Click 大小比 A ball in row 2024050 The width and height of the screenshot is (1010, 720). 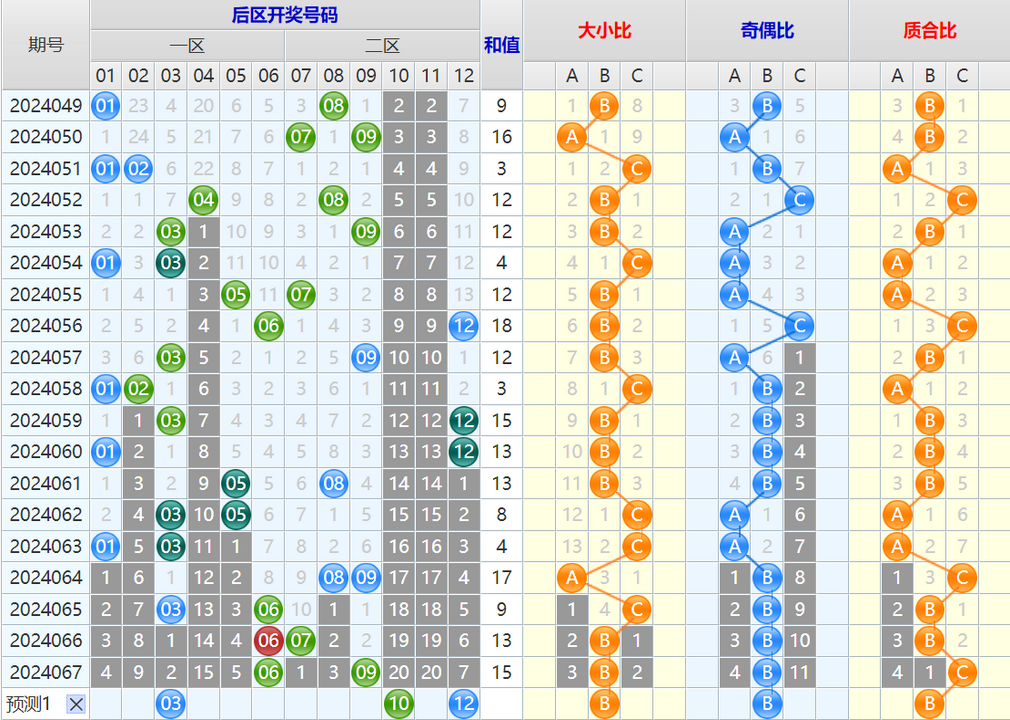tap(572, 137)
